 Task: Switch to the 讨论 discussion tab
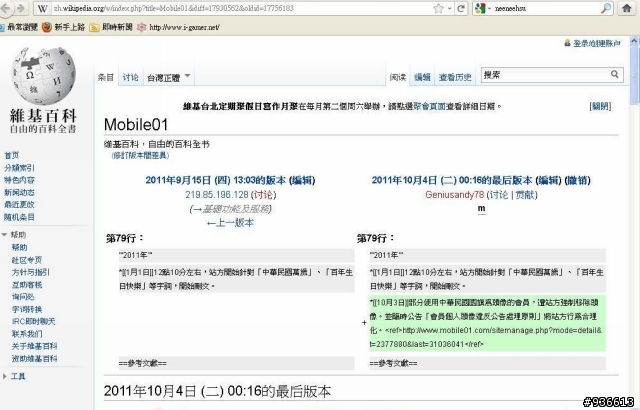pos(130,77)
